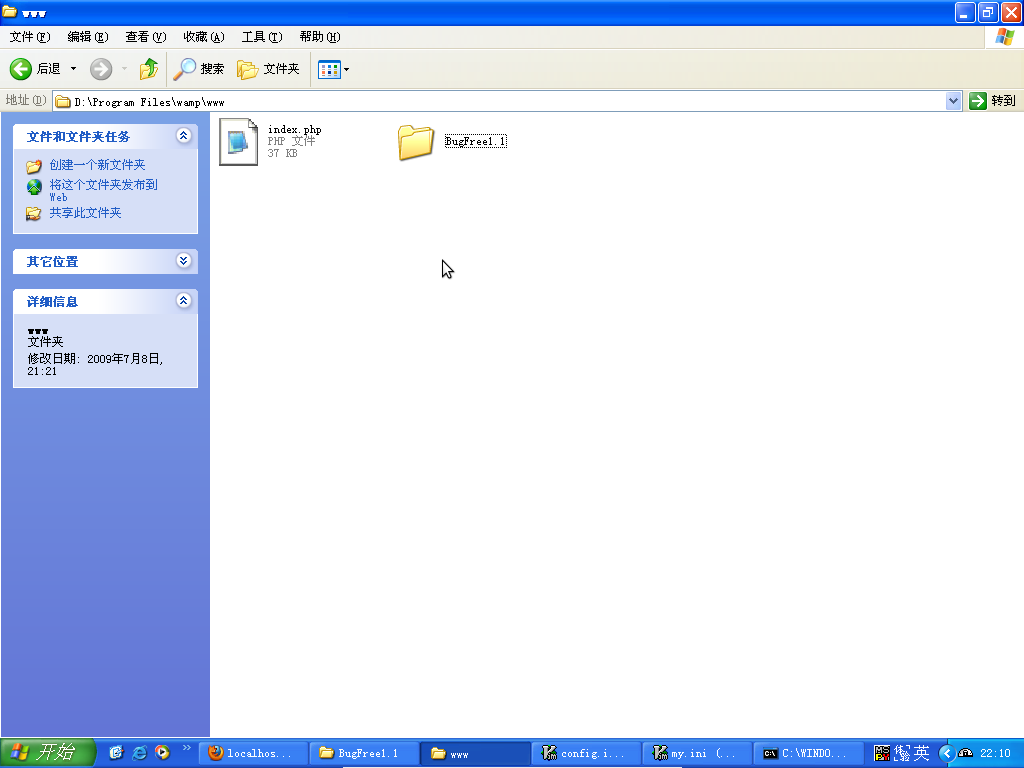Screen dimensions: 1024x768
Task: Open the 收藏(A) menu
Action: pyautogui.click(x=204, y=37)
